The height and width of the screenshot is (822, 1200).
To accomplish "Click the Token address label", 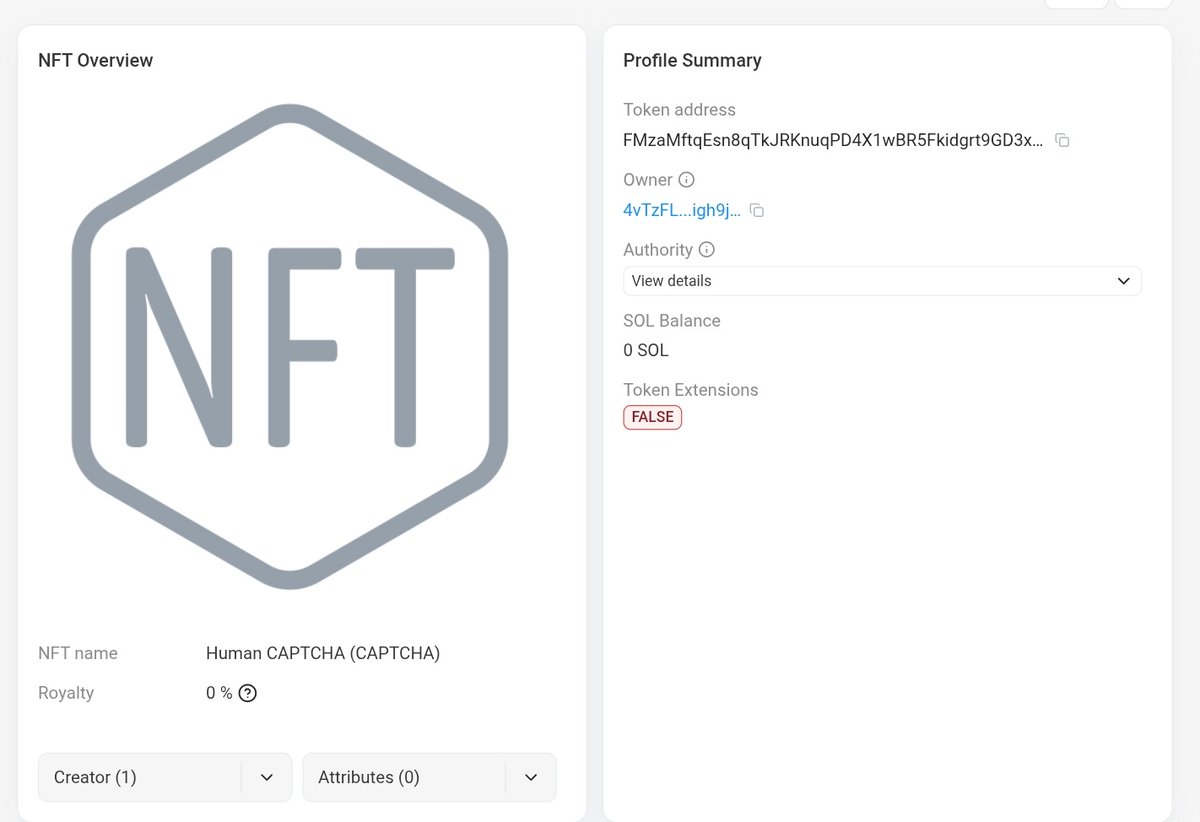I will [679, 110].
